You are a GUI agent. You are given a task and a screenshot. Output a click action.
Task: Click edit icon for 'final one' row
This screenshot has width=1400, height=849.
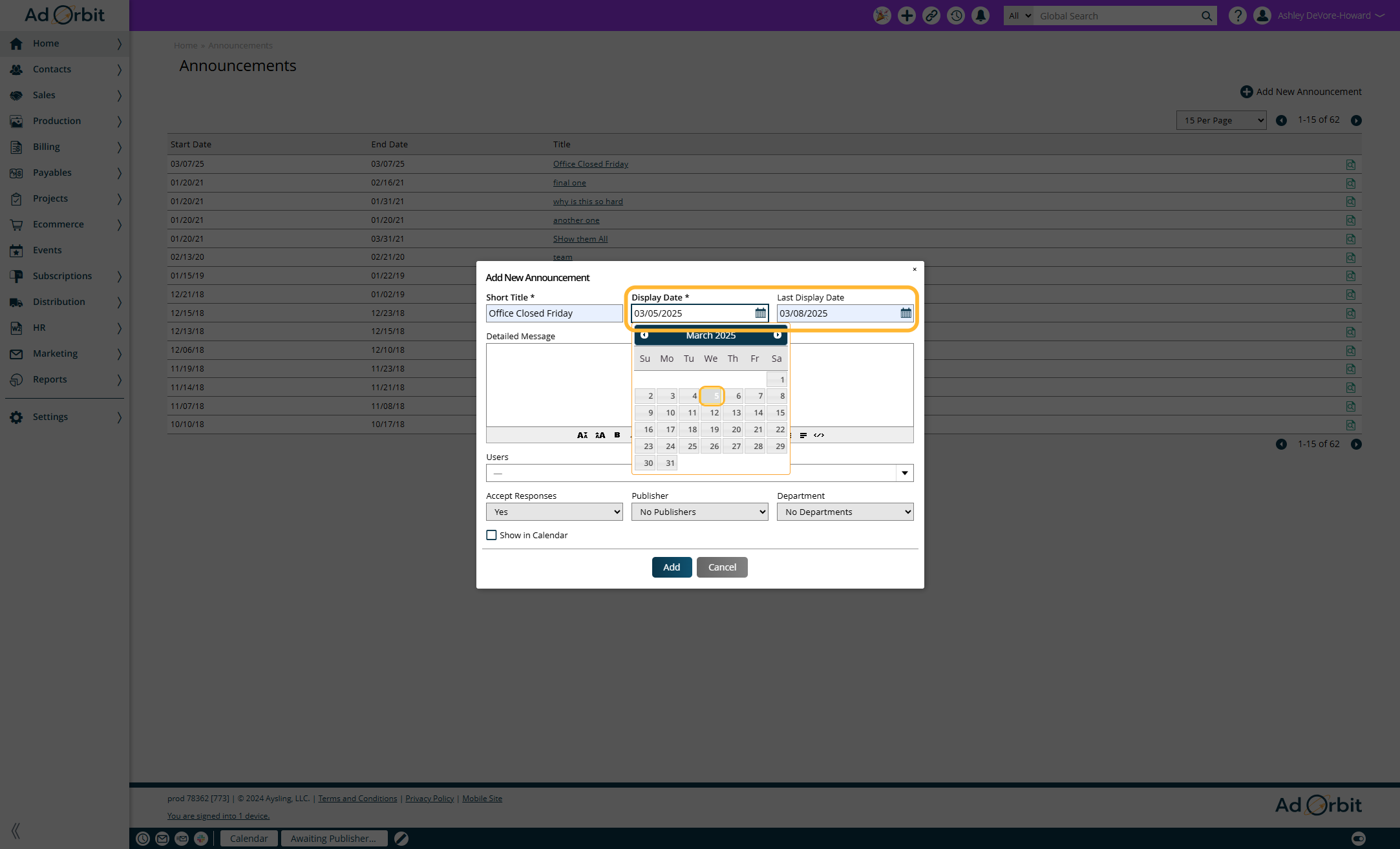coord(1351,183)
